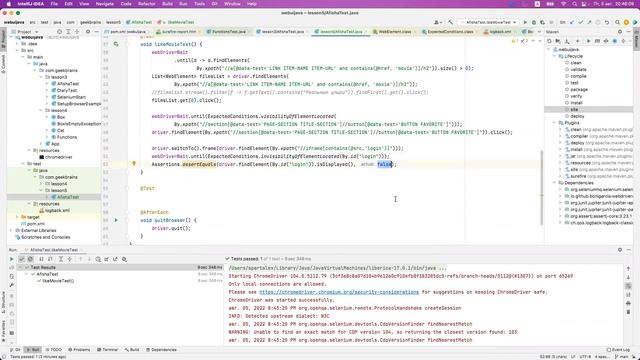Screen dimensions: 640x360
Task: Open Search Everywhere magnifier in top toolbar
Action: 617,22
